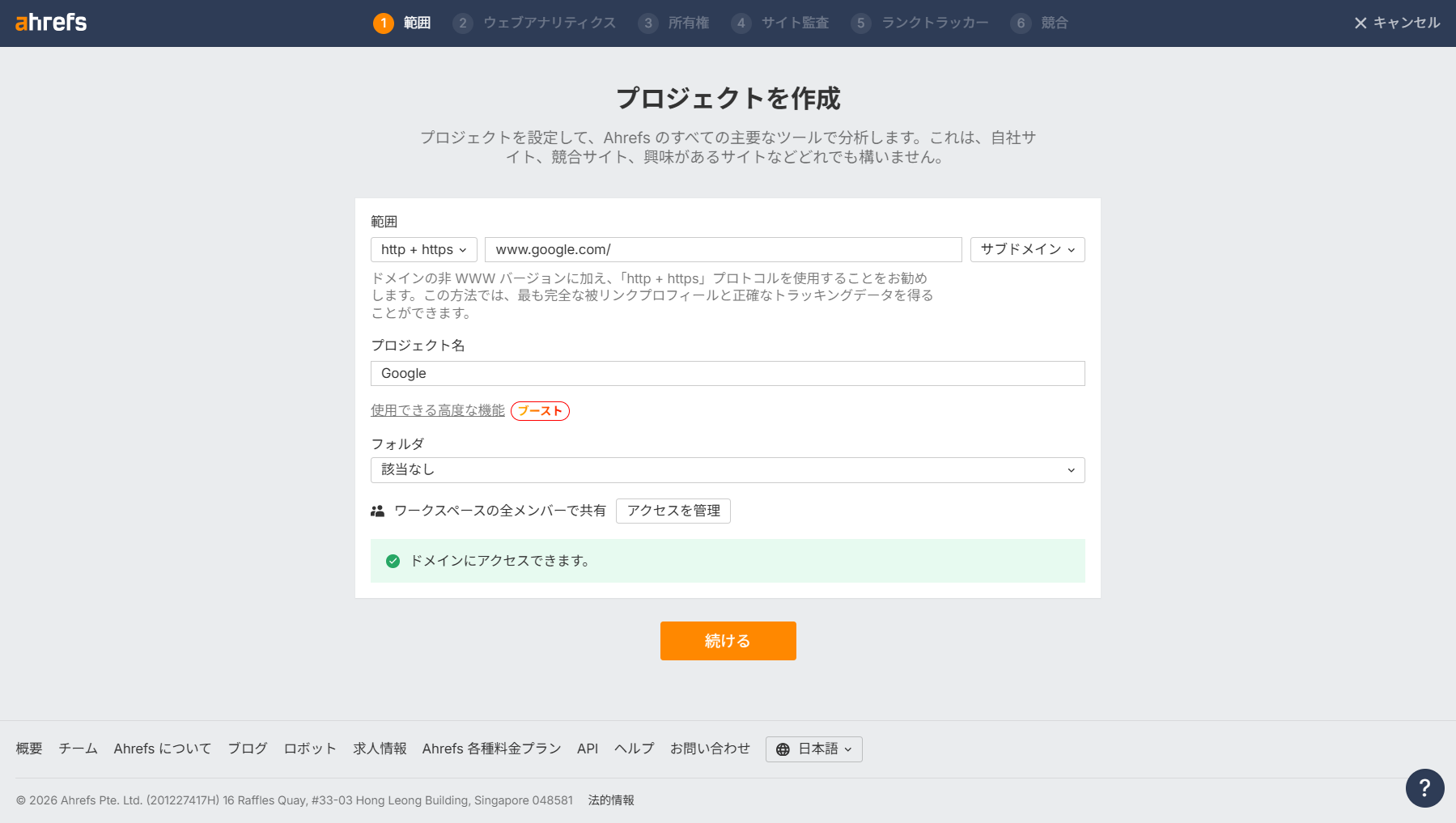Click the ahrefs logo in the top bar
1456x823 pixels.
(51, 23)
